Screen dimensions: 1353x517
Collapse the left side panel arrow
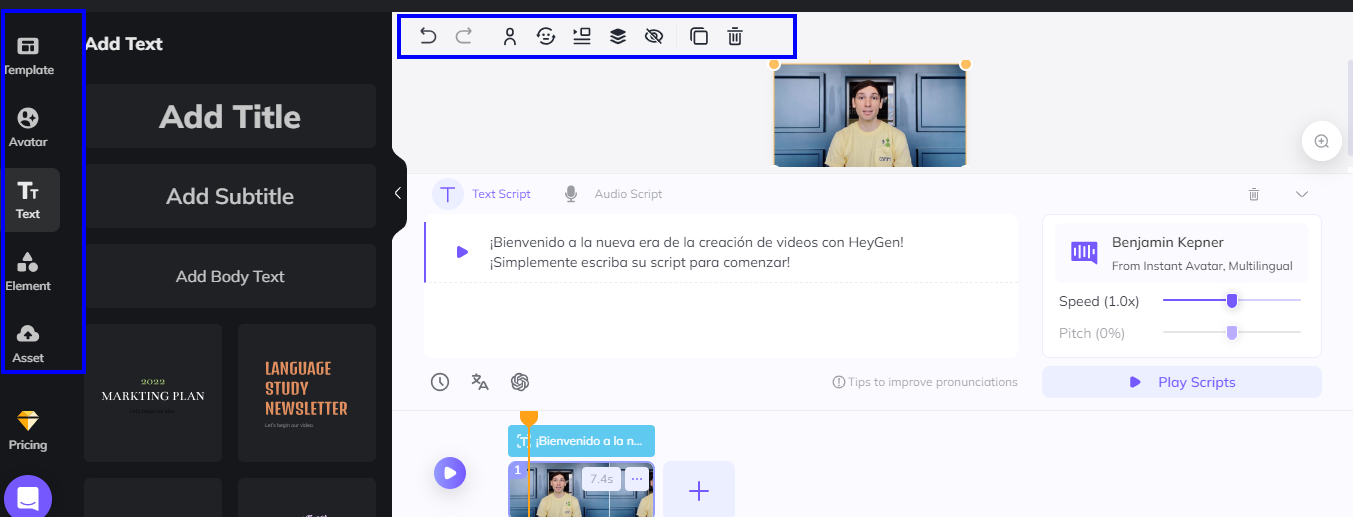click(398, 193)
